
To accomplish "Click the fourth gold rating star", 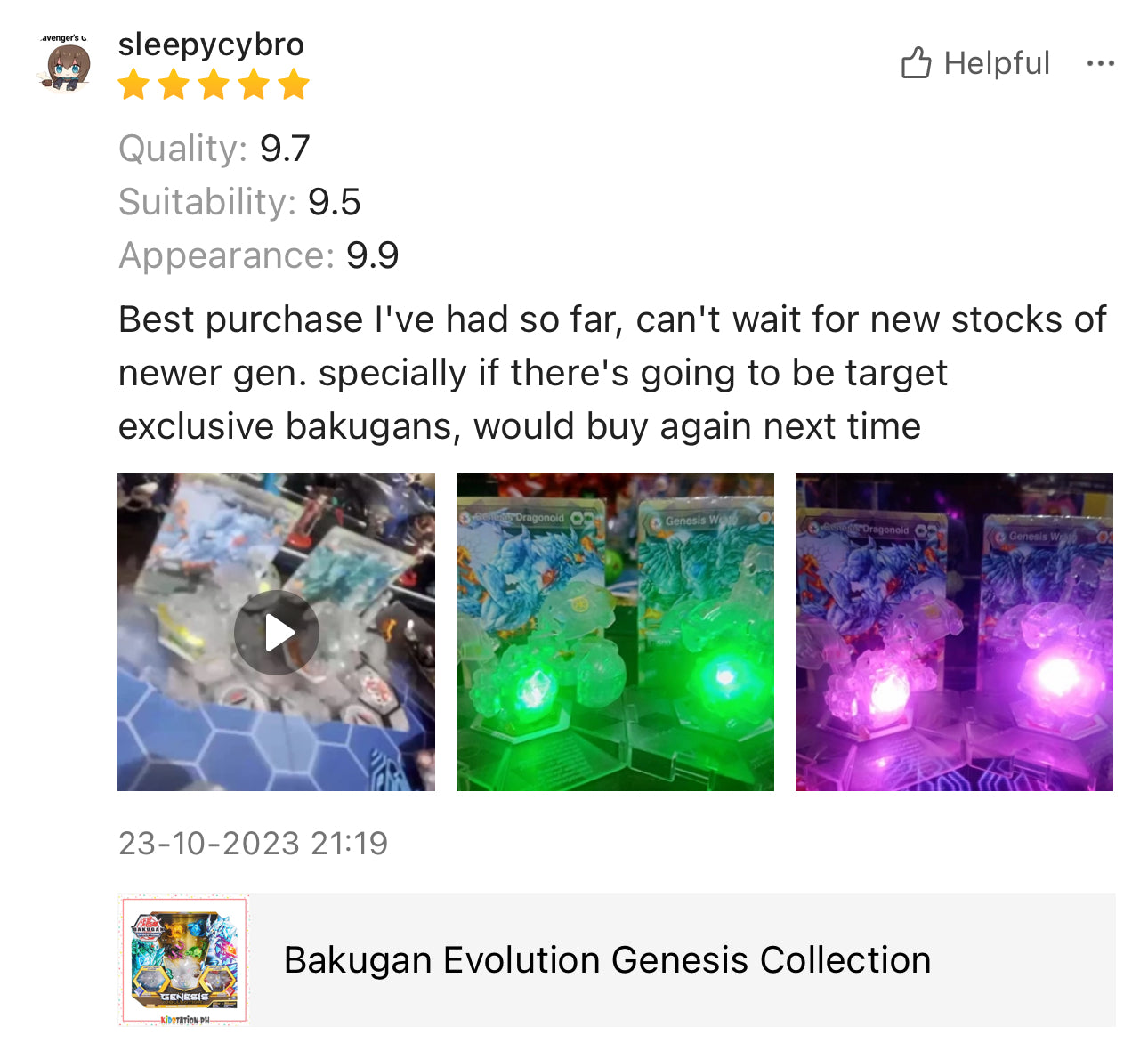I will (254, 85).
